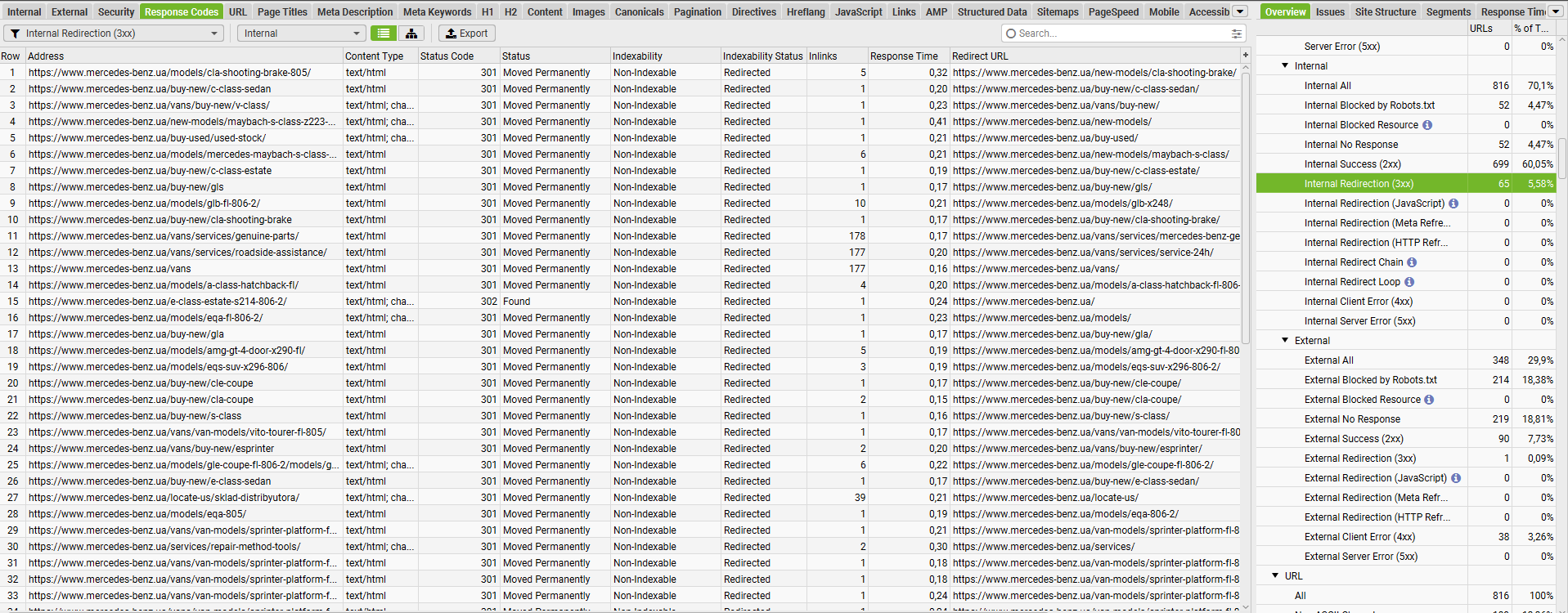Sort by the Inlinks column header
The height and width of the screenshot is (613, 1568).
click(x=837, y=56)
